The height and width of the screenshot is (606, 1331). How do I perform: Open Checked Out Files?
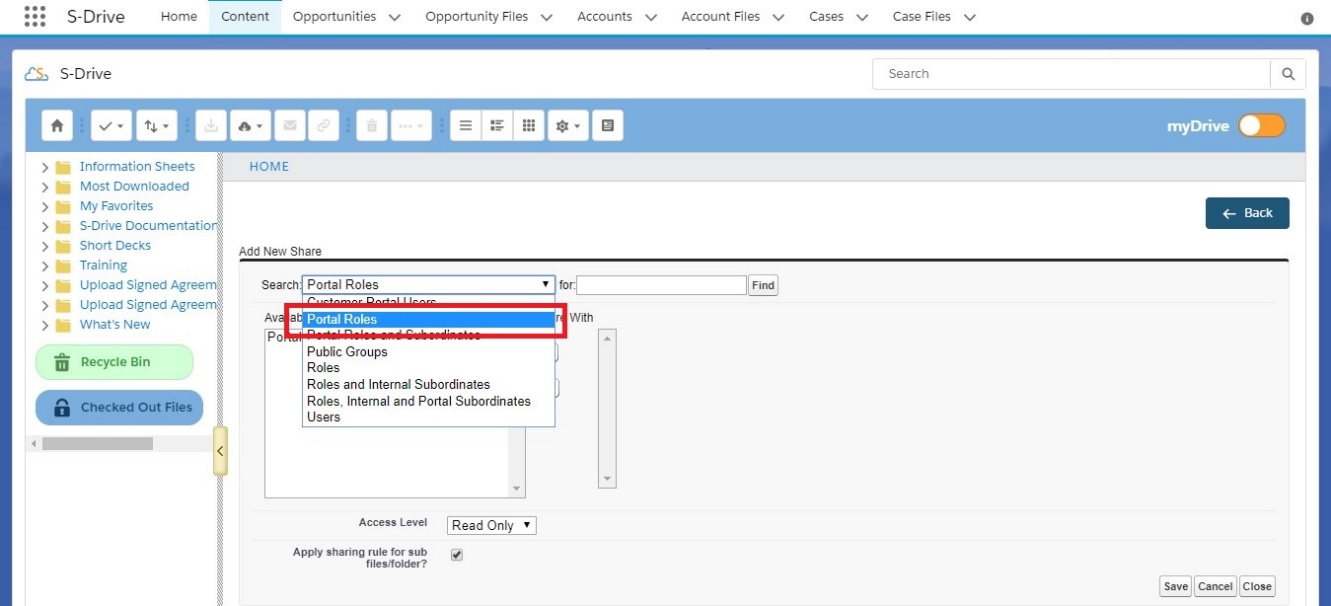(119, 407)
